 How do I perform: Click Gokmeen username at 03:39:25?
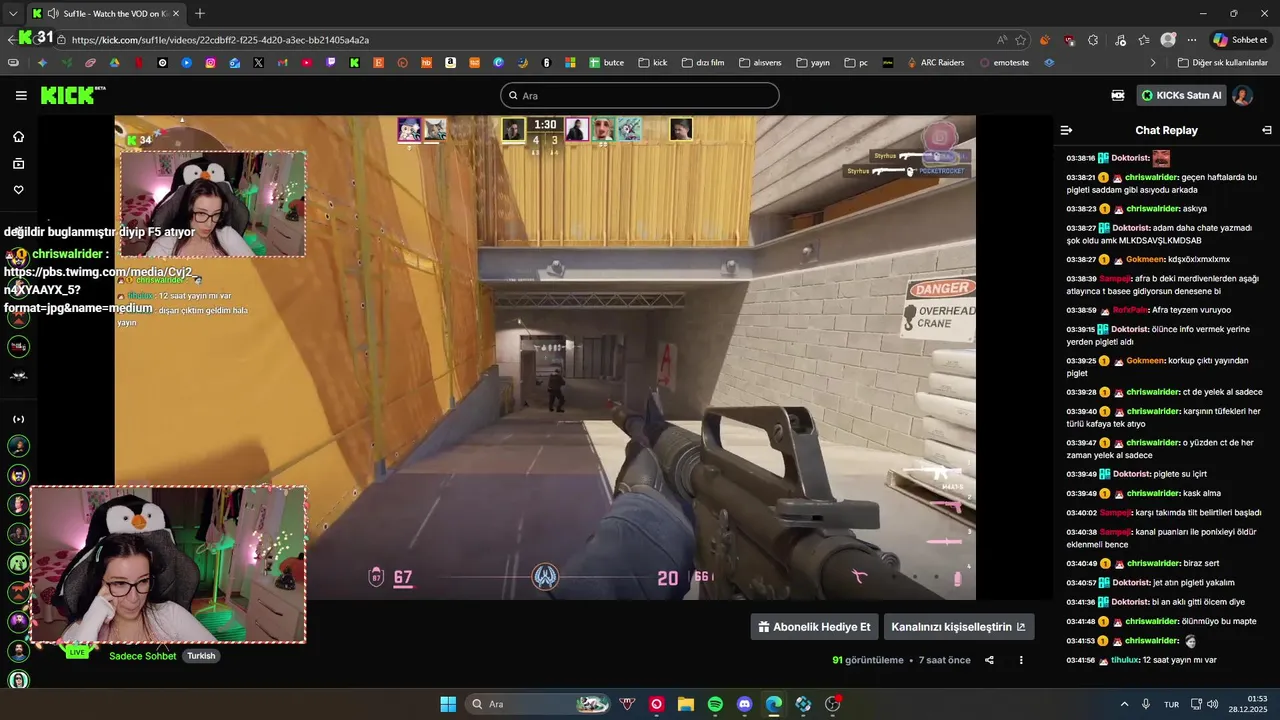tap(1146, 361)
